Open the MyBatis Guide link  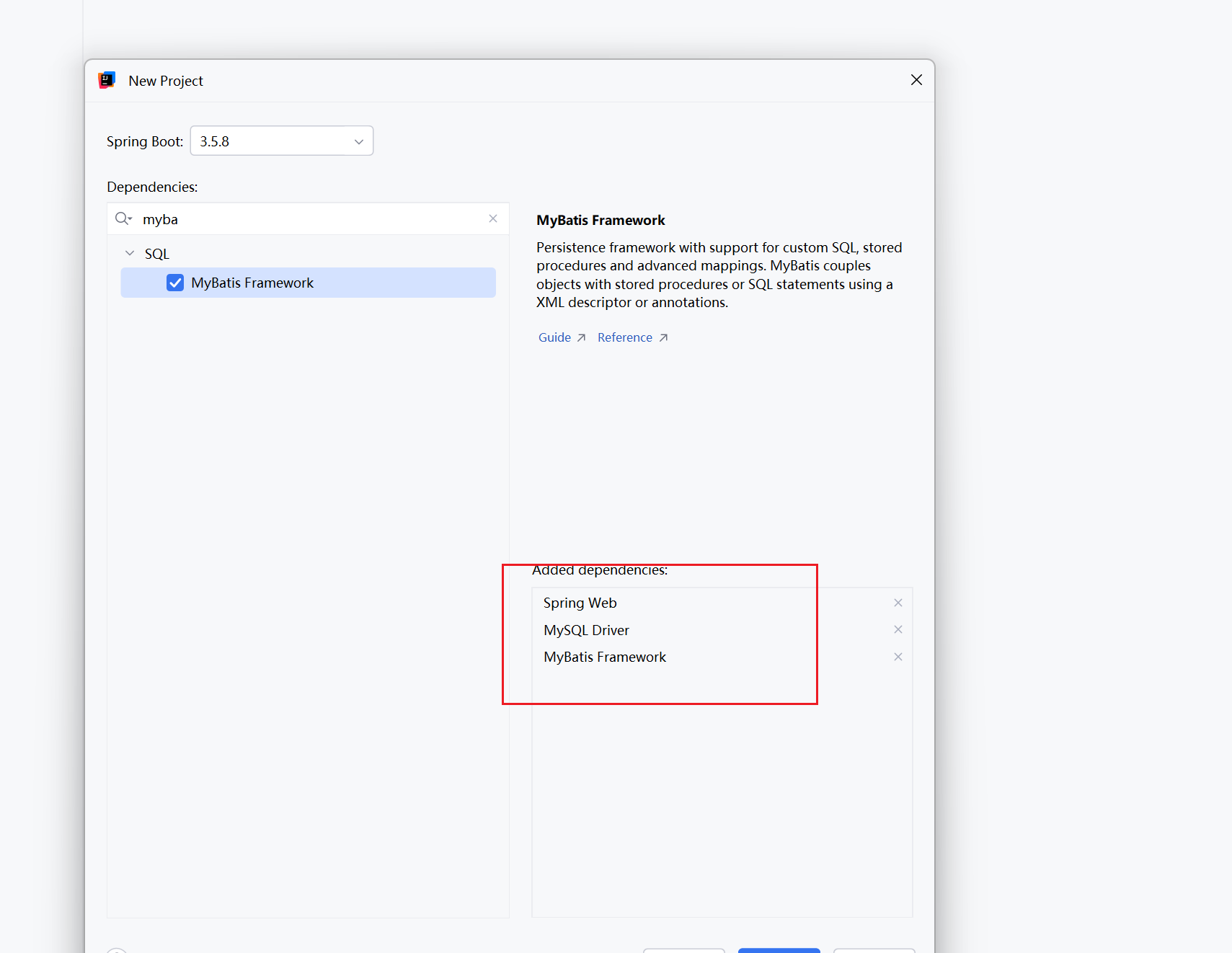pos(562,337)
